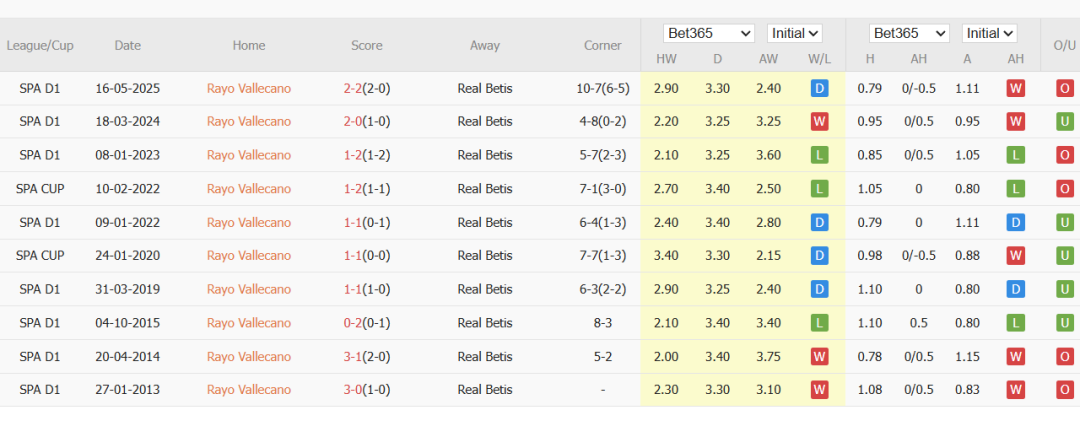
Task: Click the blue D result badge for 16-05-2025
Action: 820,88
